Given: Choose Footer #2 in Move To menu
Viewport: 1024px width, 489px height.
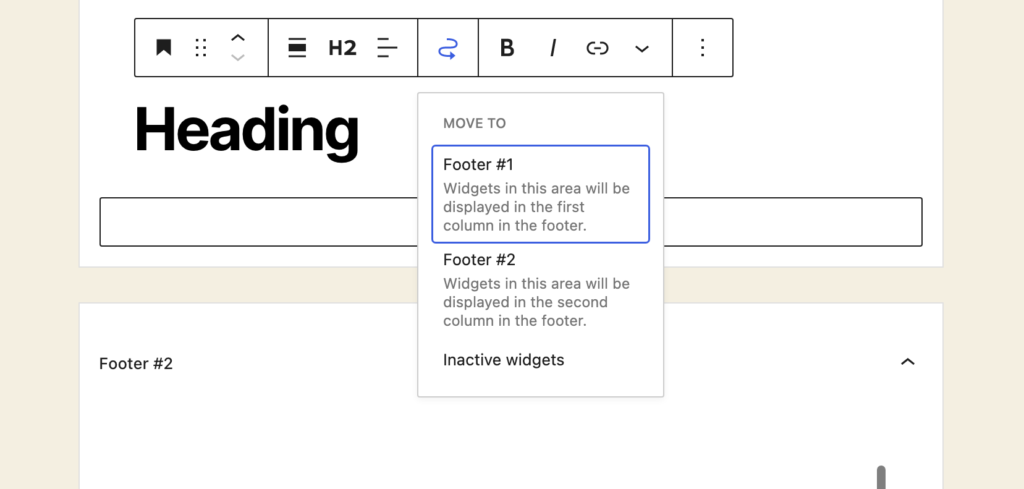Looking at the screenshot, I should tap(540, 289).
